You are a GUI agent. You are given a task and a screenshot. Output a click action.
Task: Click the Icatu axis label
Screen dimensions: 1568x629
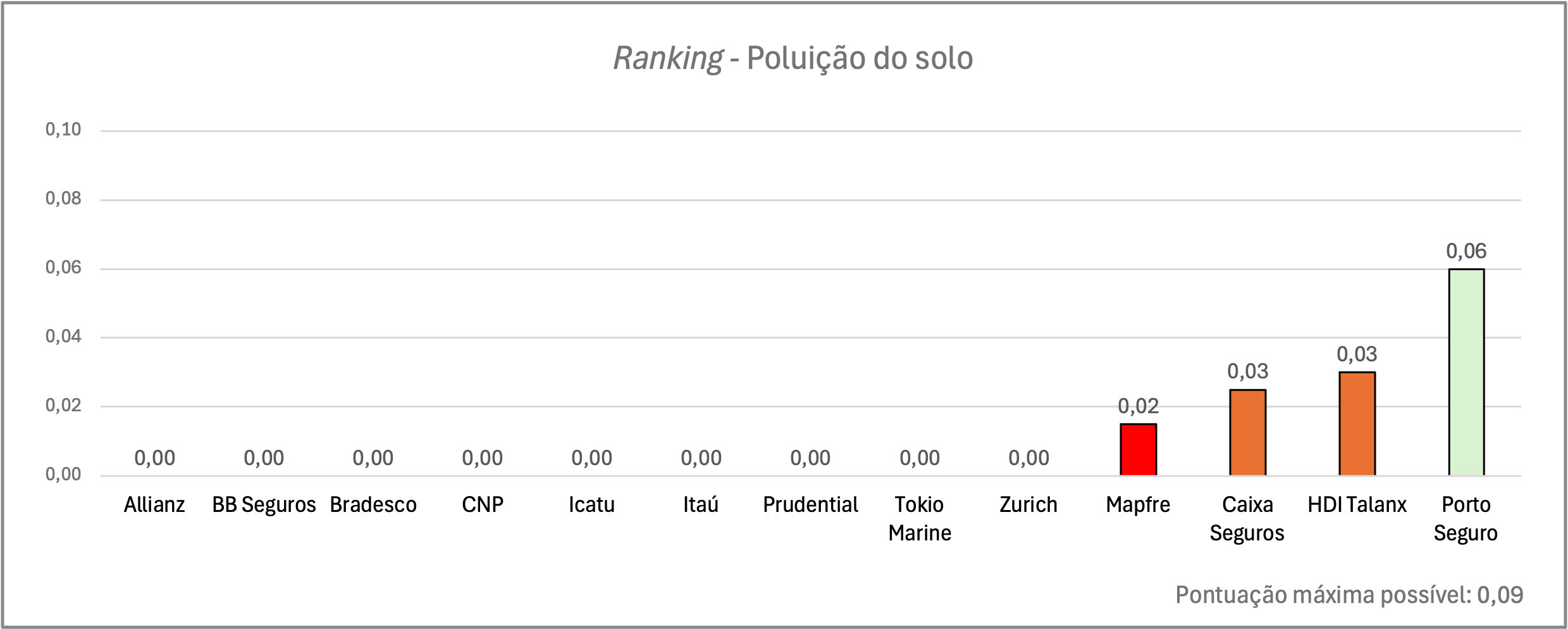(x=591, y=505)
